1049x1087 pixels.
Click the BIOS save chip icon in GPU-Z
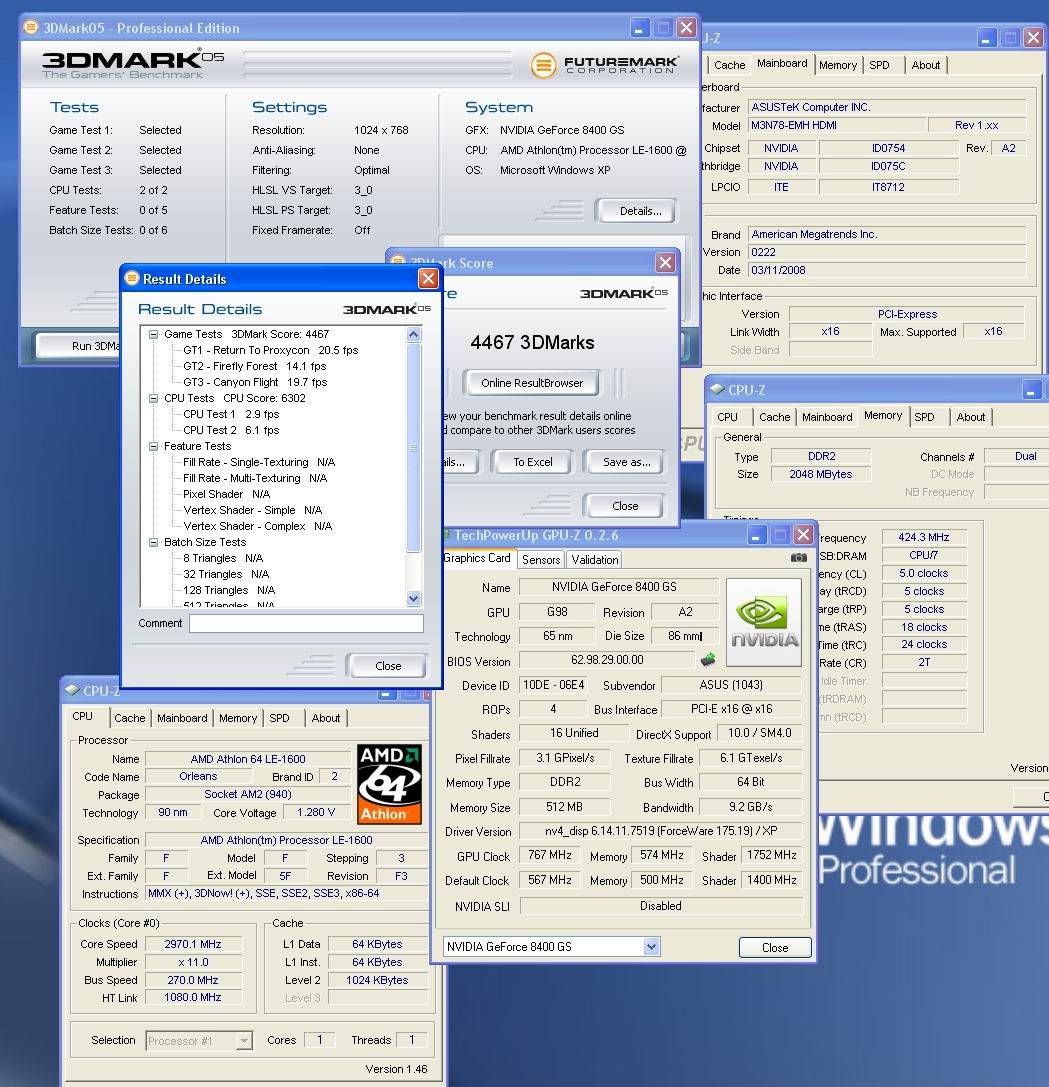[x=708, y=659]
